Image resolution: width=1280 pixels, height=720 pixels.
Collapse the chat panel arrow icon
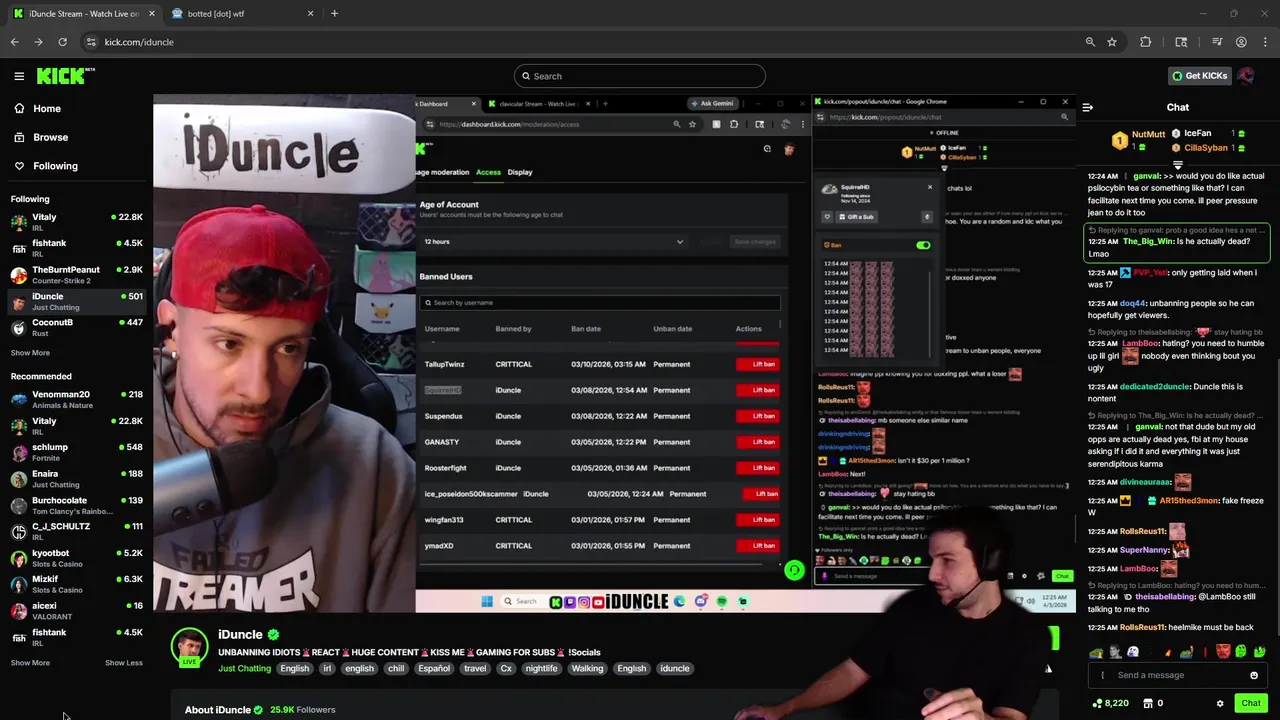pos(1088,108)
